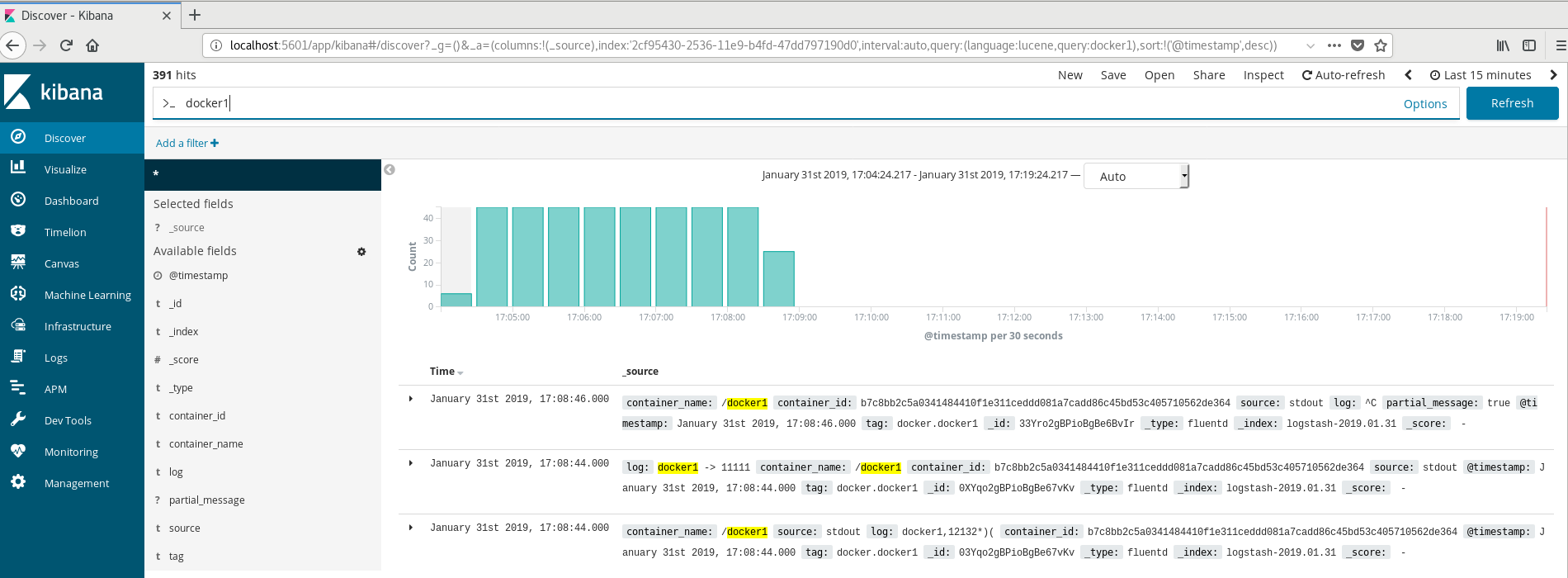
Task: Open the Last 15 minutes time picker
Action: pos(1481,75)
